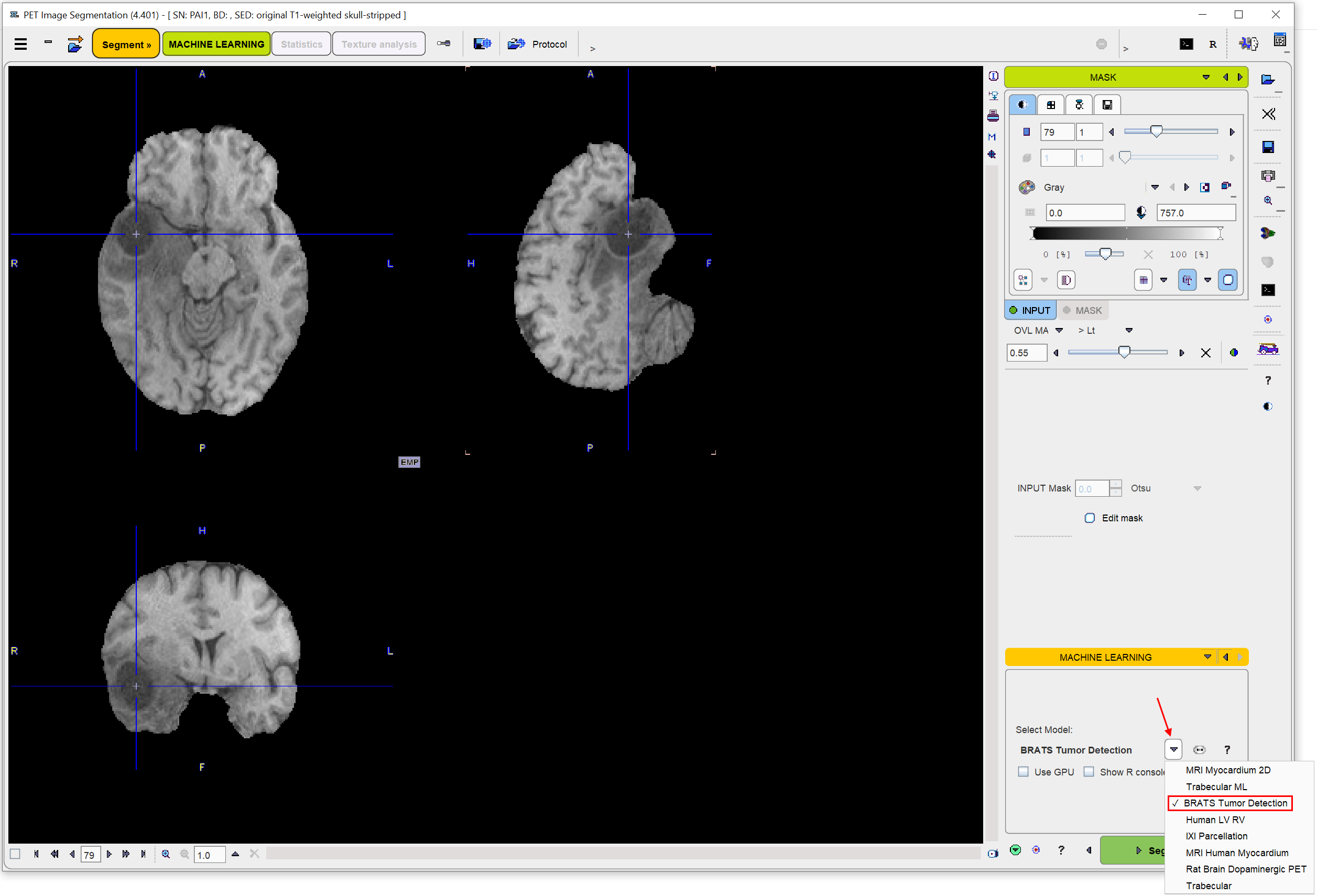Toggle Show R console checkbox

coord(1089,769)
